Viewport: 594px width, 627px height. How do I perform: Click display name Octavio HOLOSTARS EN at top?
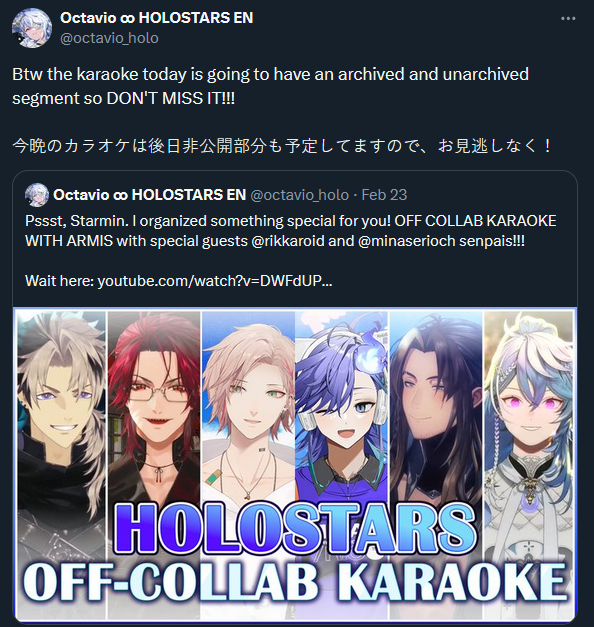156,18
